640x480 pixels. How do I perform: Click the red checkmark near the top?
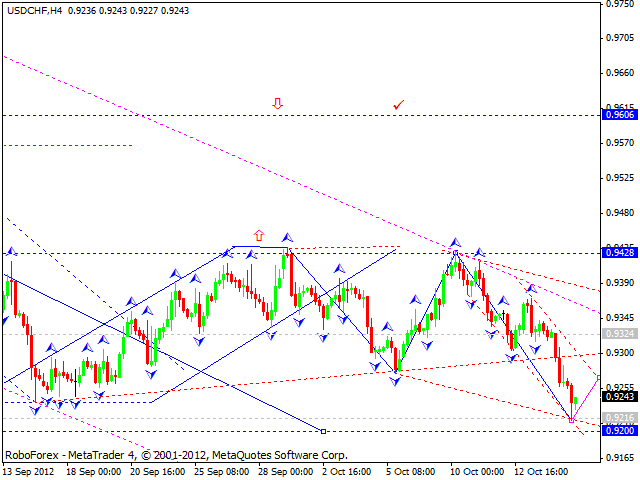coord(399,103)
